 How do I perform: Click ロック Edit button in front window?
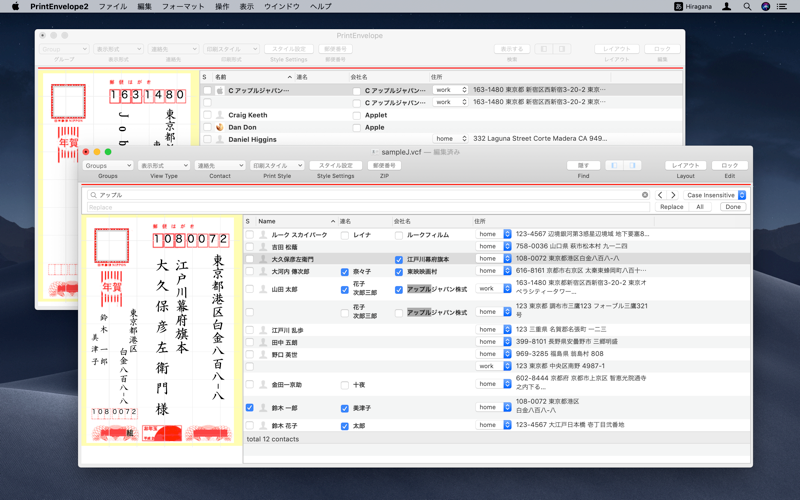(730, 165)
